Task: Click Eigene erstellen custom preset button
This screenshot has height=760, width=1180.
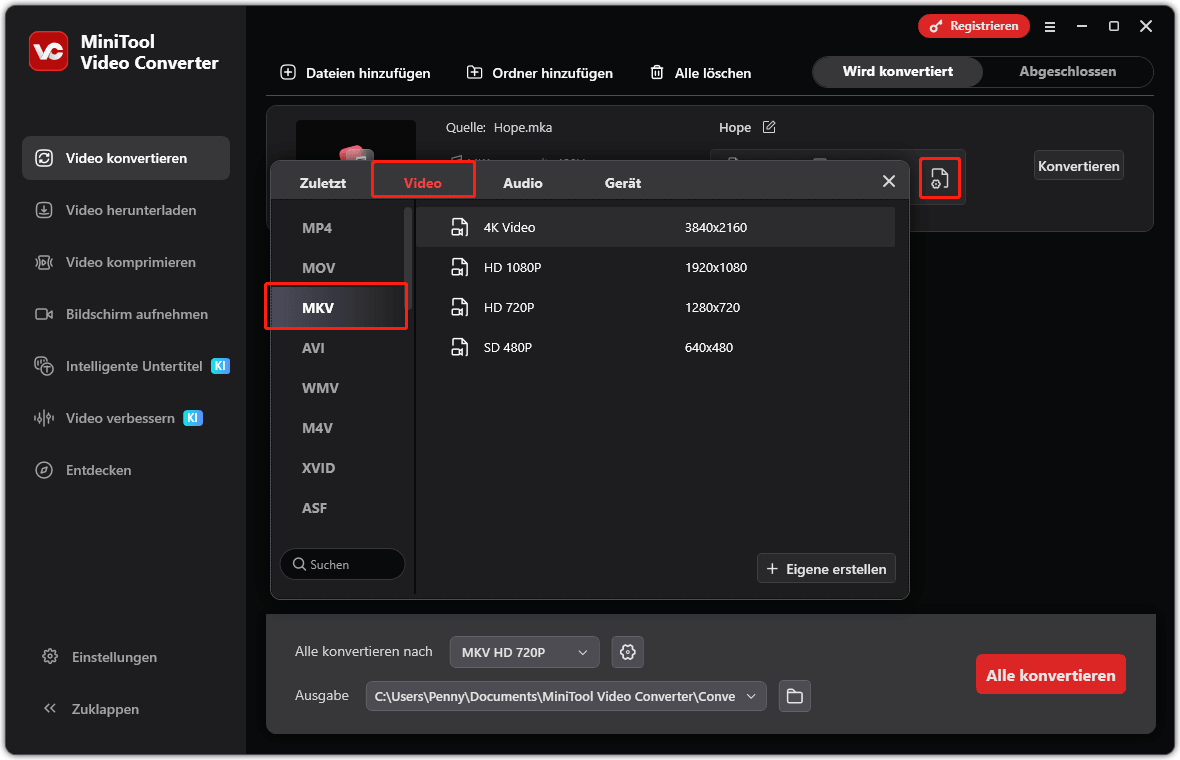Action: [x=826, y=569]
